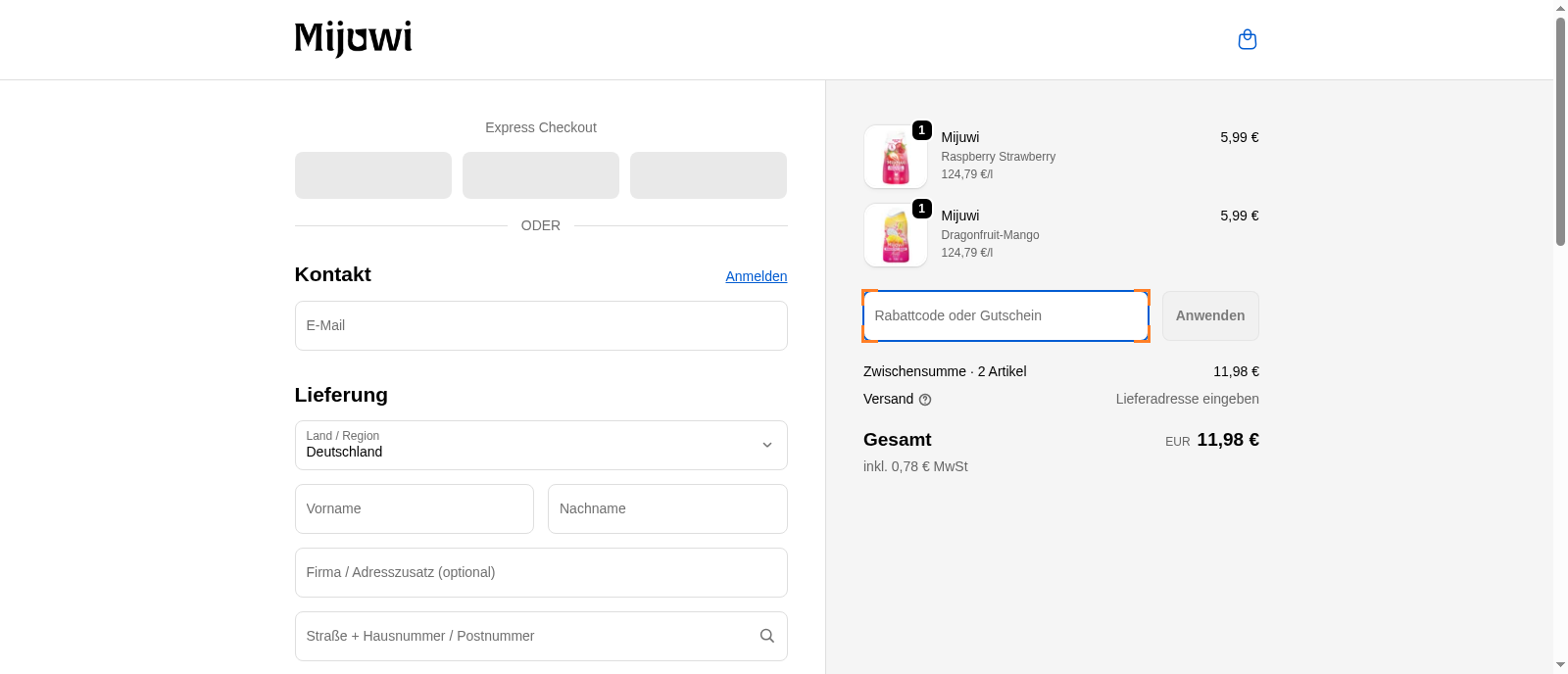This screenshot has width=1568, height=674.
Task: Focus the E-Mail input field
Action: [541, 325]
